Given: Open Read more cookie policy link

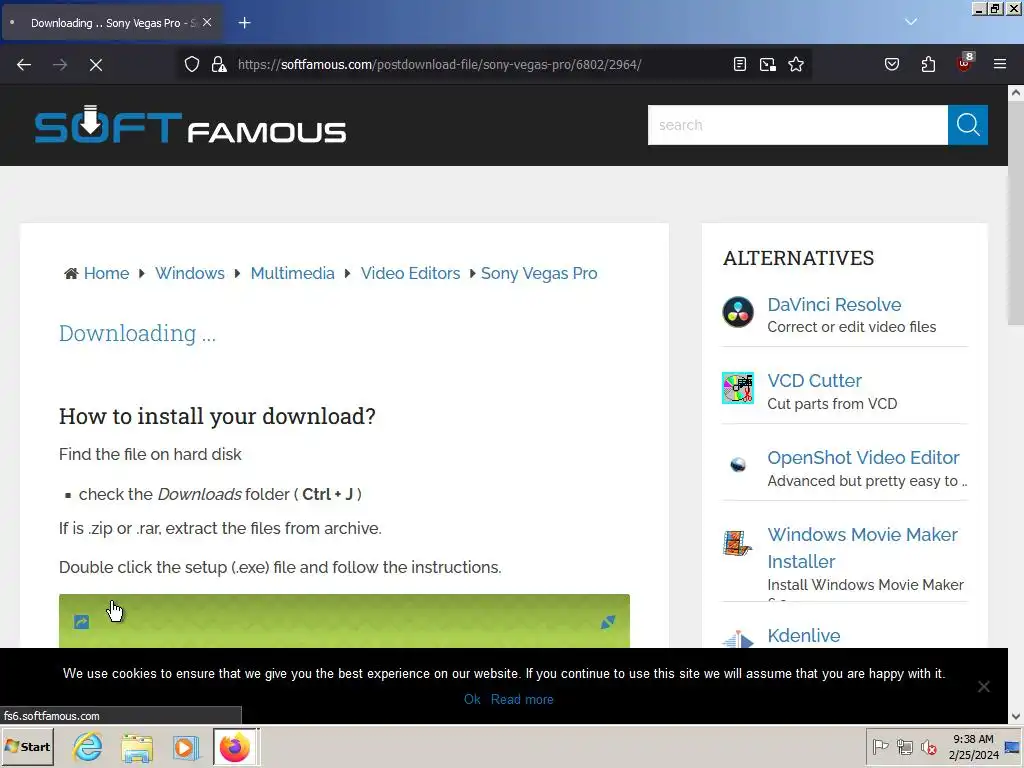Looking at the screenshot, I should click(x=522, y=699).
